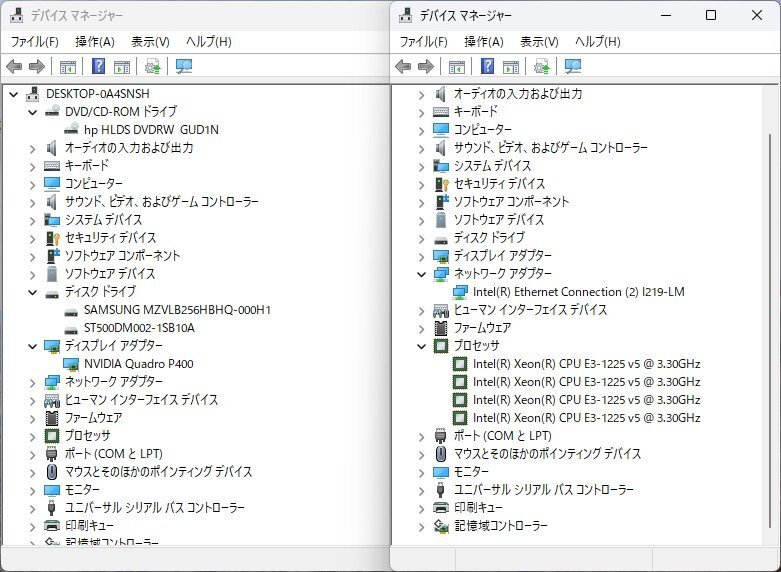Click NVIDIA Quadro P400 display adapter icon

pos(71,364)
